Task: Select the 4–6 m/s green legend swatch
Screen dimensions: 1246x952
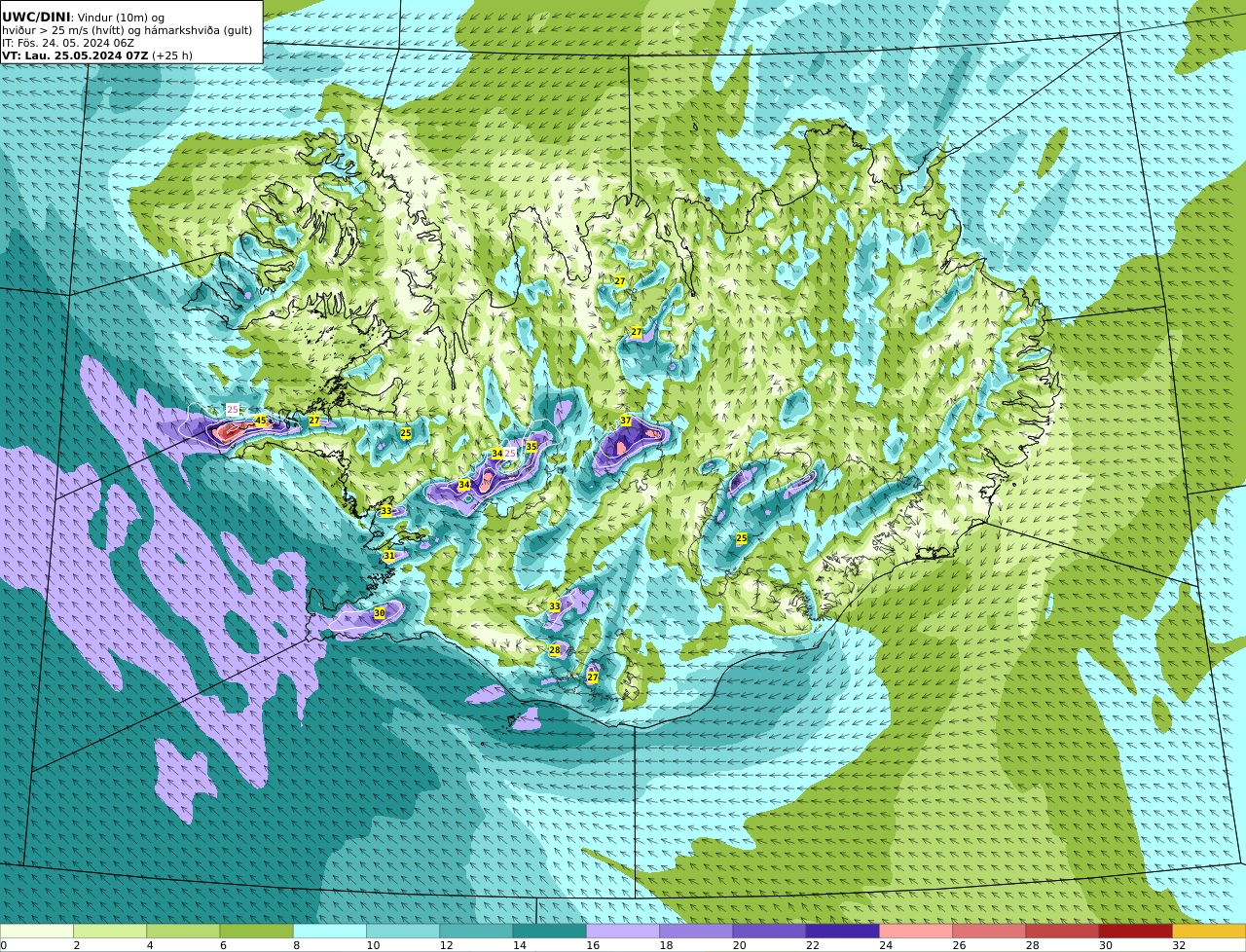Action: 183,932
